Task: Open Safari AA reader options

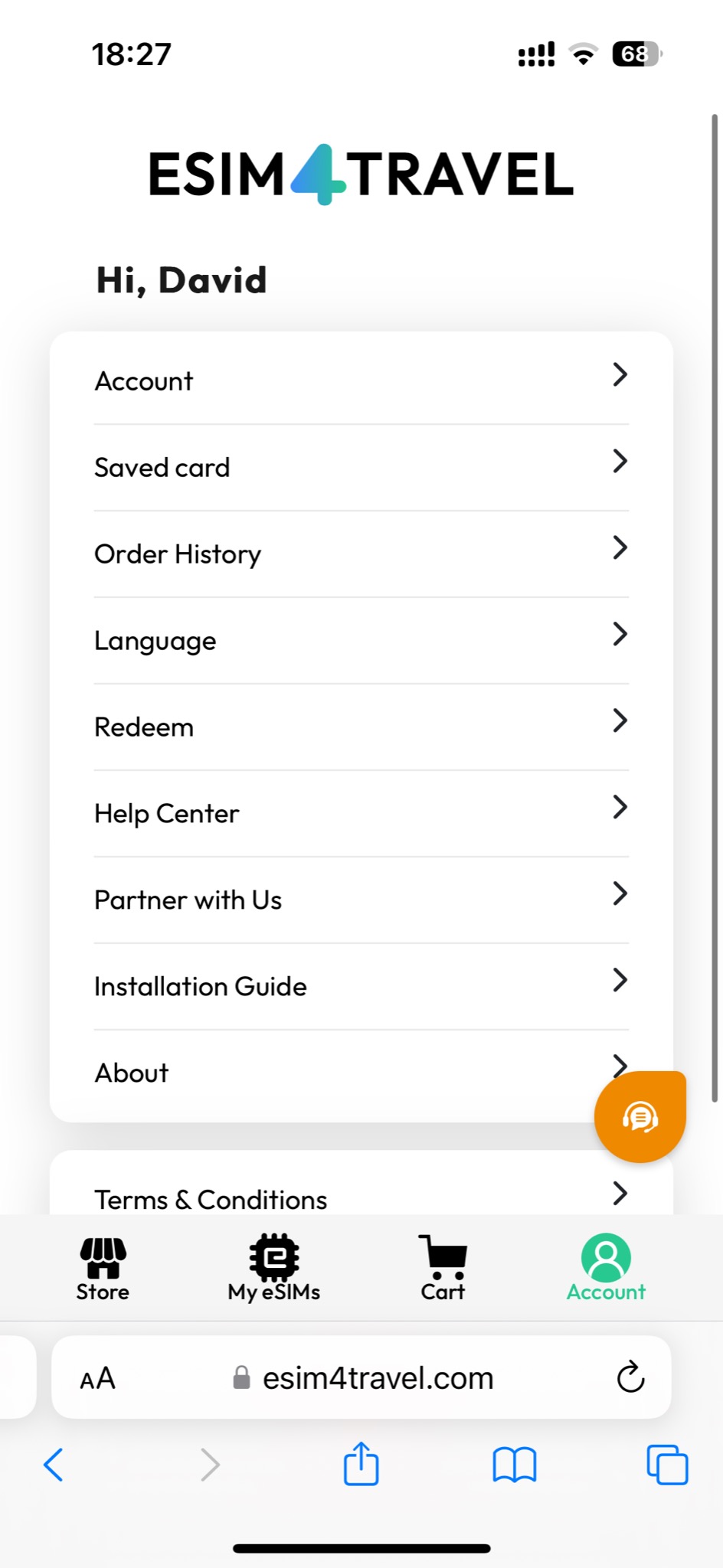Action: coord(98,1378)
